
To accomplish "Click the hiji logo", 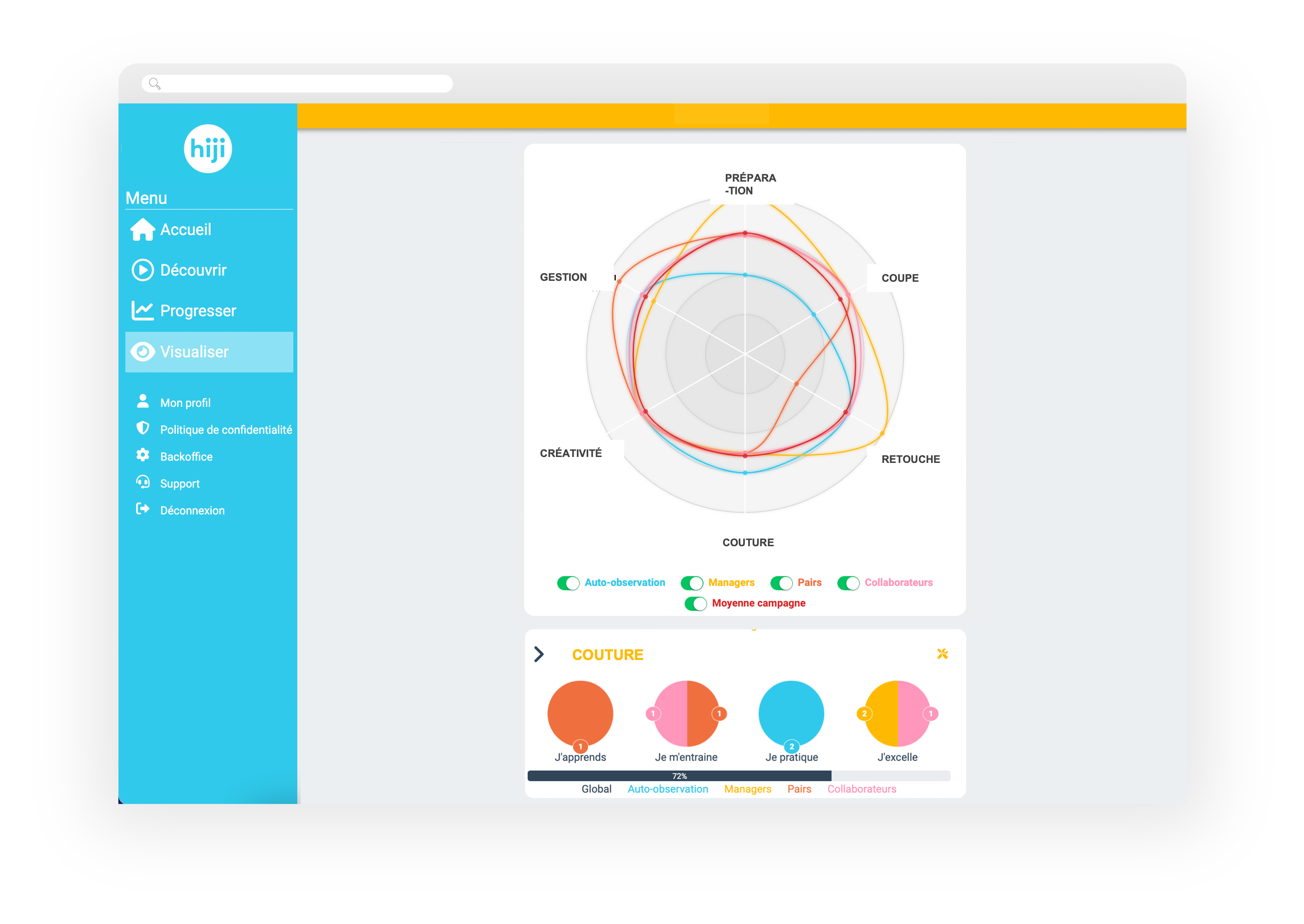I will pos(208,148).
